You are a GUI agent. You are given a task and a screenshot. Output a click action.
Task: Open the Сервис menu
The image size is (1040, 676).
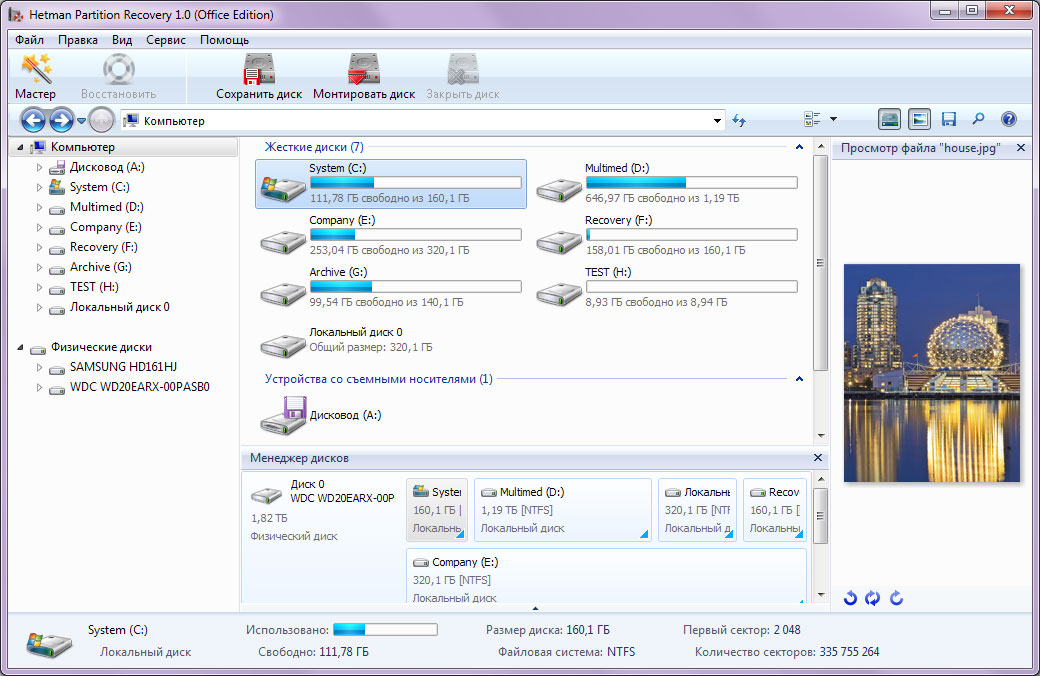[166, 40]
